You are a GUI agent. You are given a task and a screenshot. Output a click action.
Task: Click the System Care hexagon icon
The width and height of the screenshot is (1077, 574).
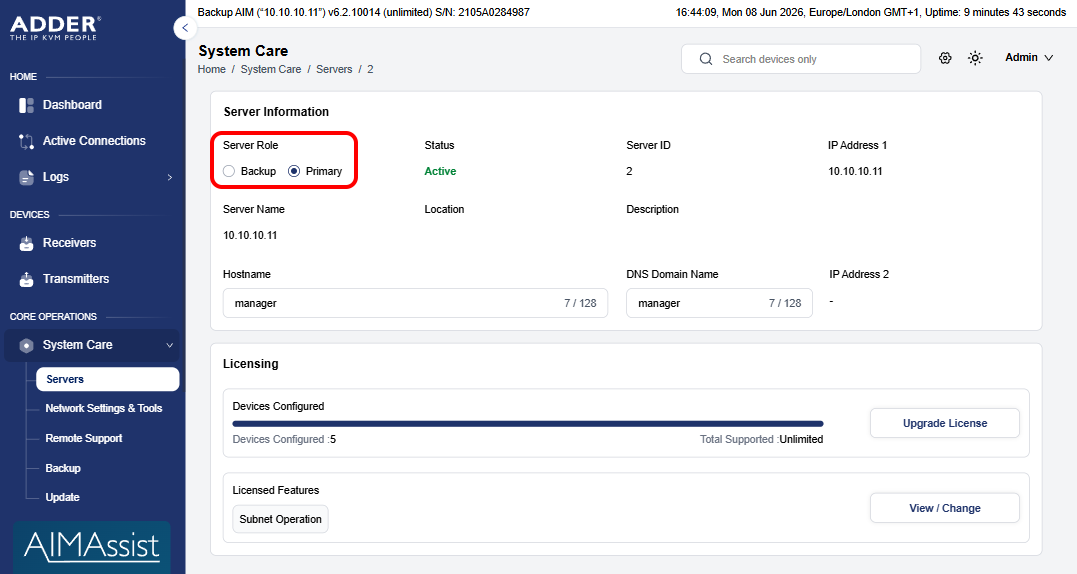pos(26,345)
